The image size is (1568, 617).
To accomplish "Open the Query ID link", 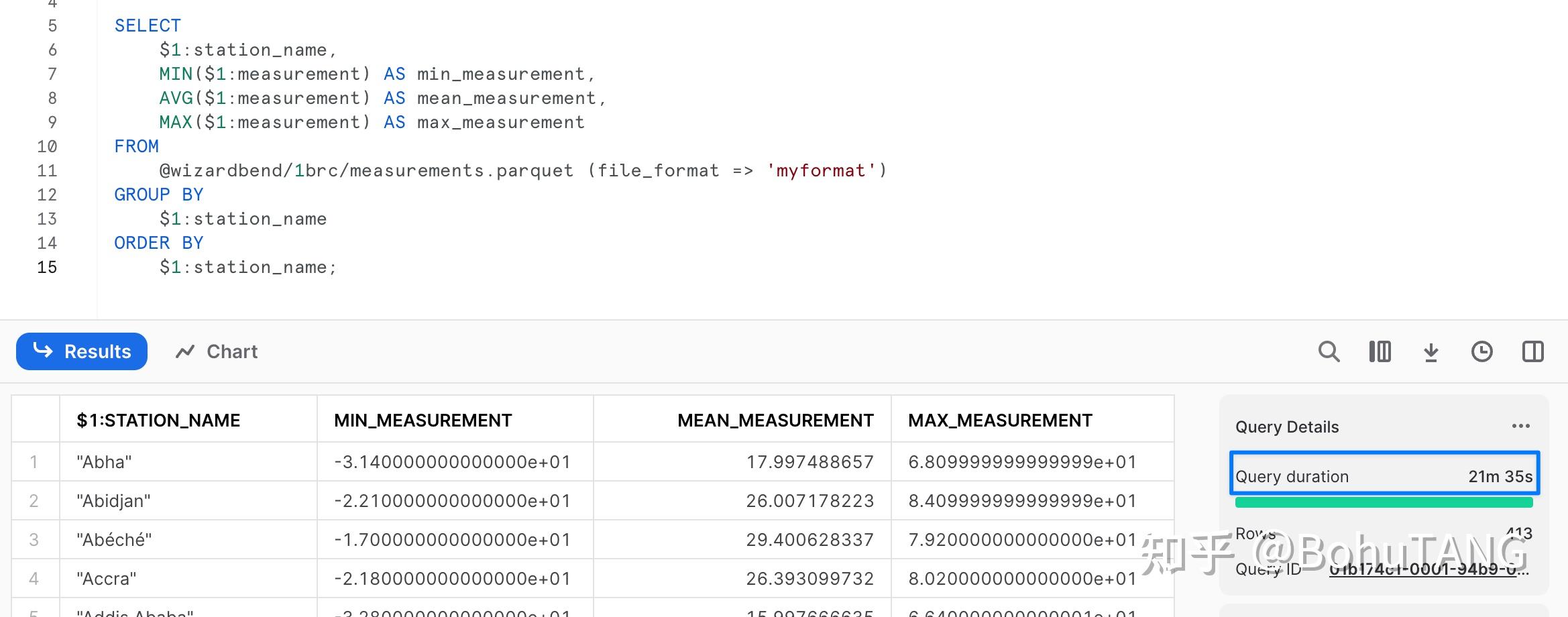I will pos(1429,570).
